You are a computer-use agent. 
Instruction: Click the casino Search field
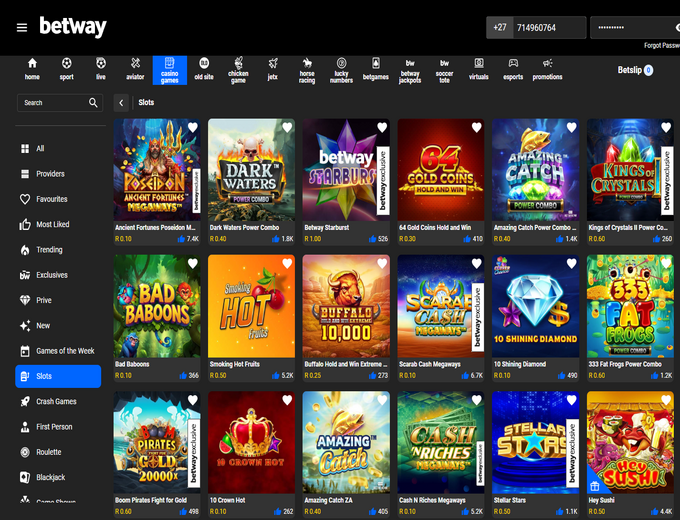[x=60, y=103]
